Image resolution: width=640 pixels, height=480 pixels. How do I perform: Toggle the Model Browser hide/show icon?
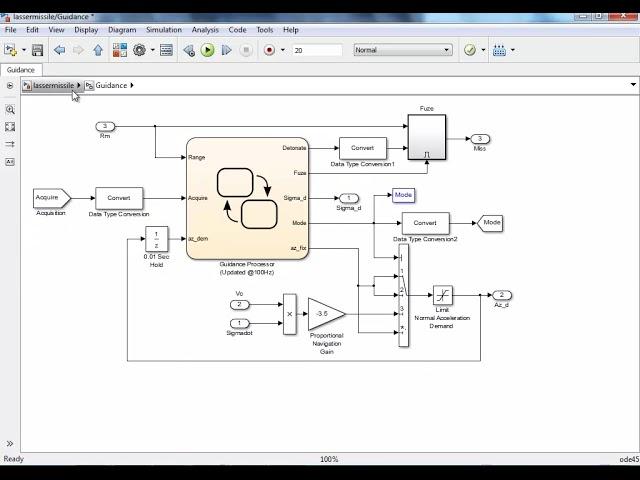pyautogui.click(x=10, y=86)
